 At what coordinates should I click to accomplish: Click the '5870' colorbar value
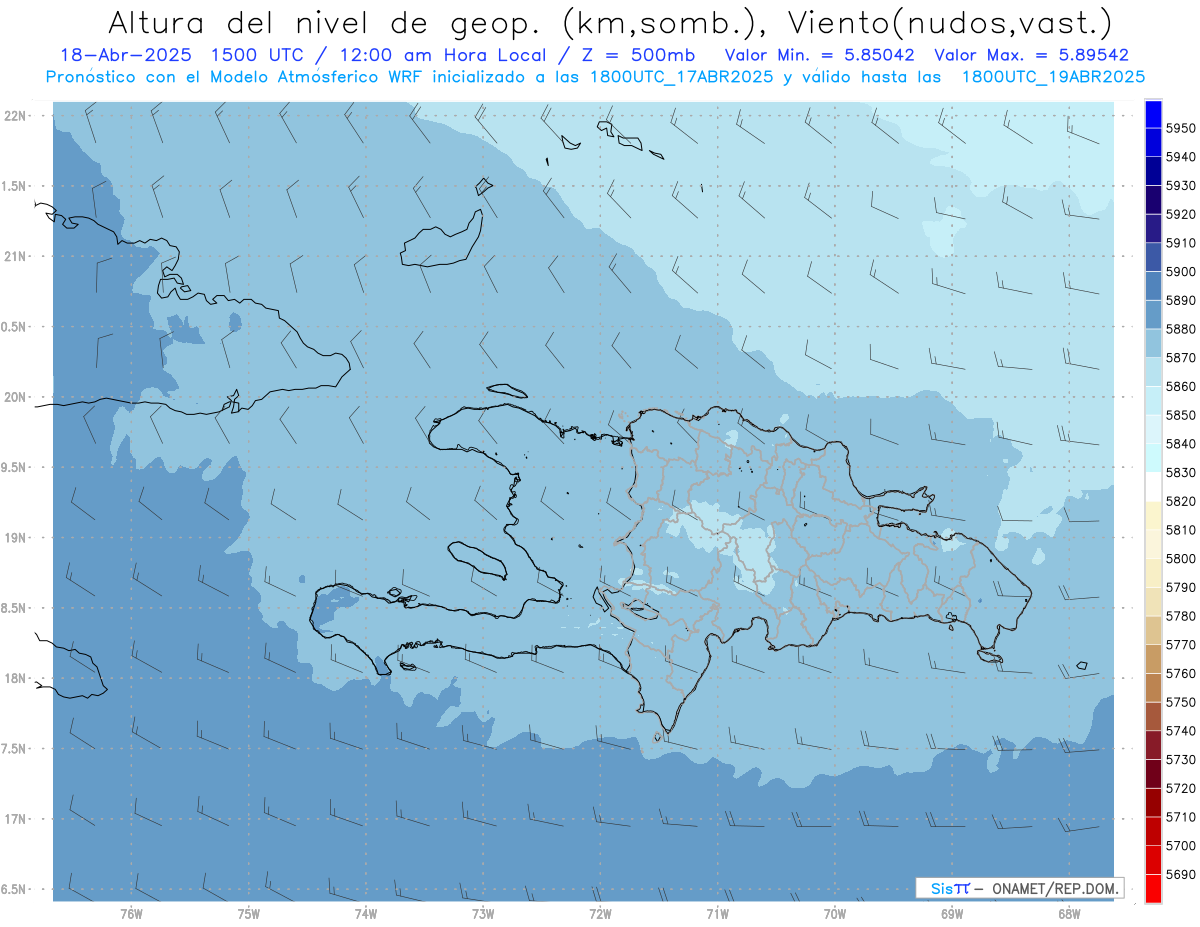pyautogui.click(x=1181, y=357)
